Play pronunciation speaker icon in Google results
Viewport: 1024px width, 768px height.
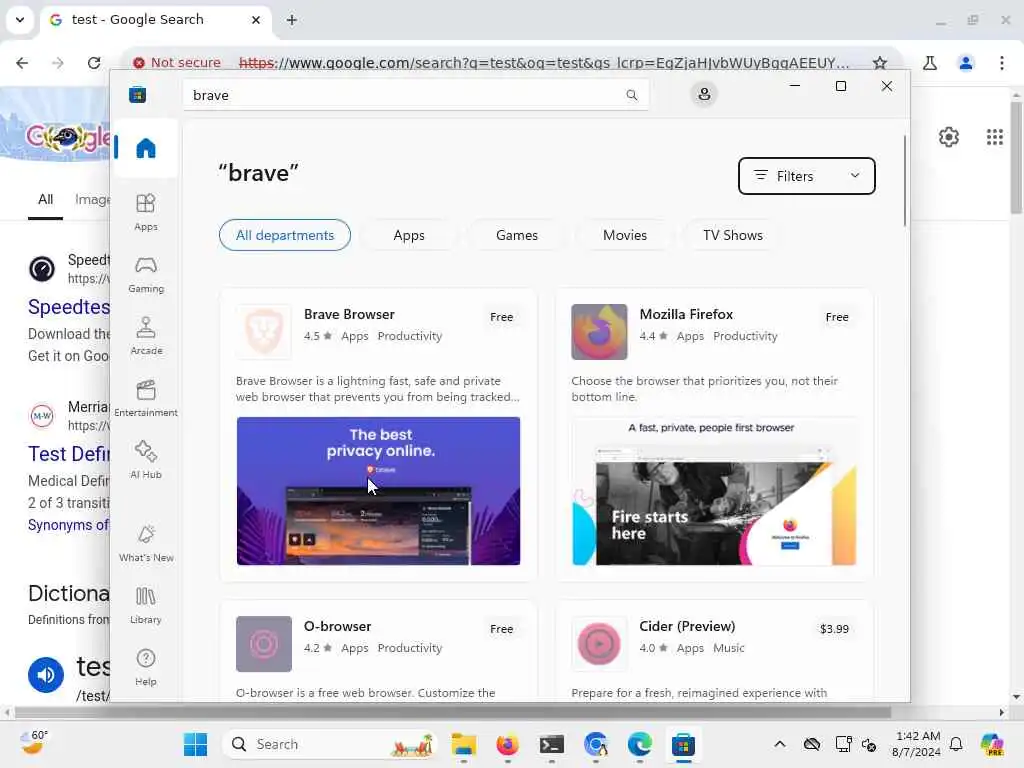coord(46,675)
